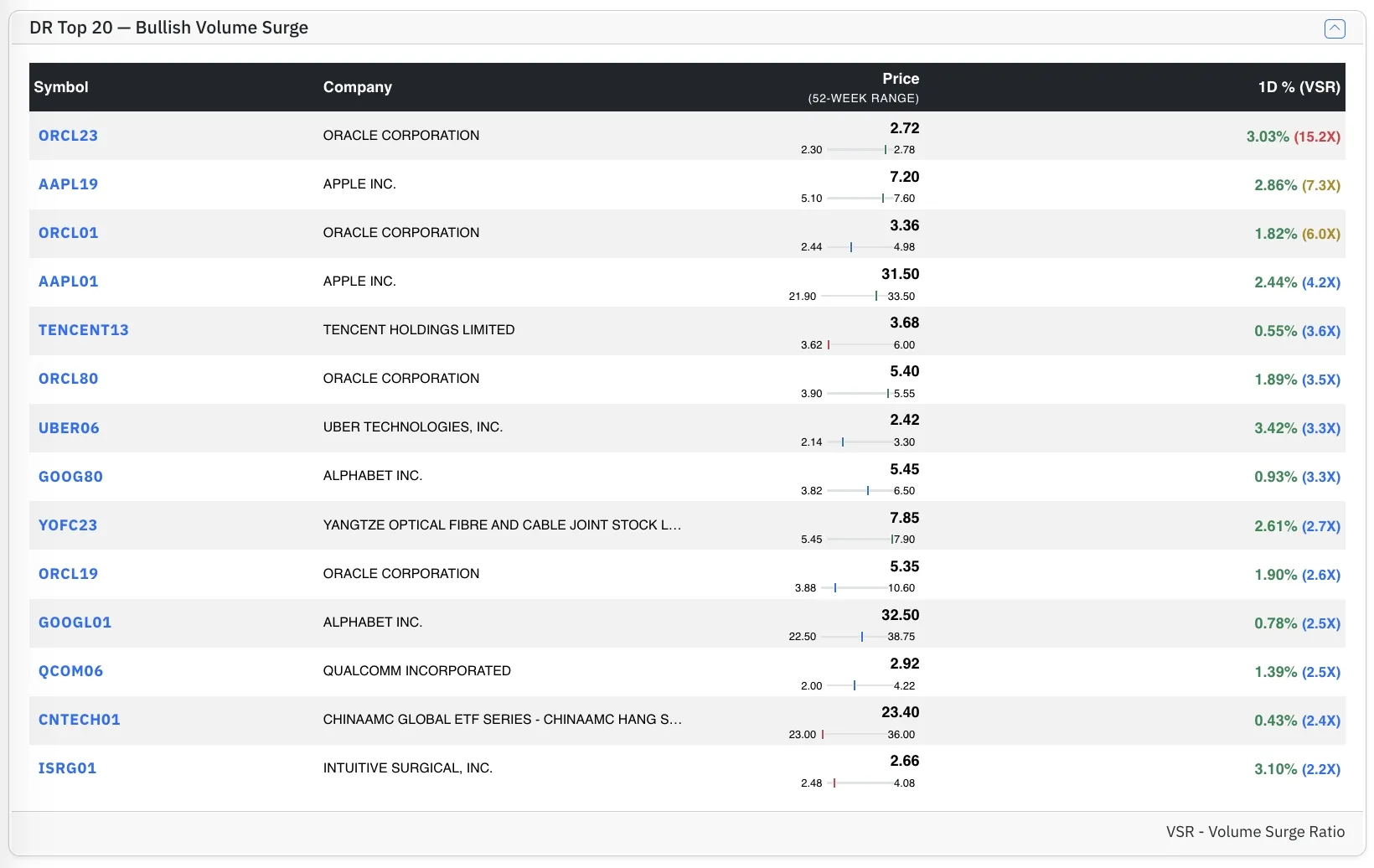Open the QCOM06 symbol link
This screenshot has height=868, width=1374.
point(70,671)
